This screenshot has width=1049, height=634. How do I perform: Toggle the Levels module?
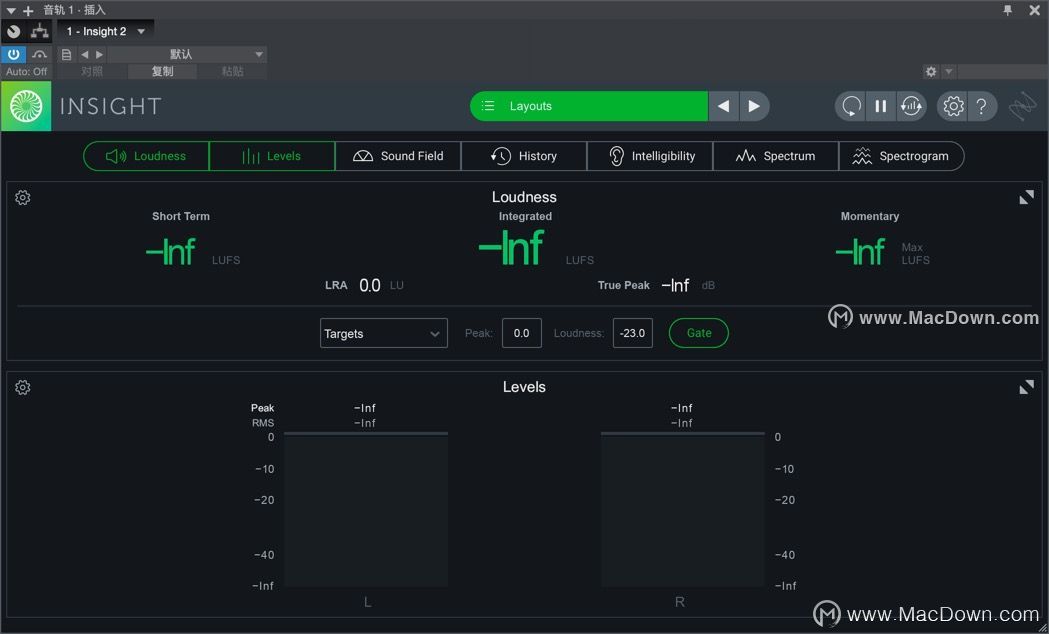(x=272, y=156)
